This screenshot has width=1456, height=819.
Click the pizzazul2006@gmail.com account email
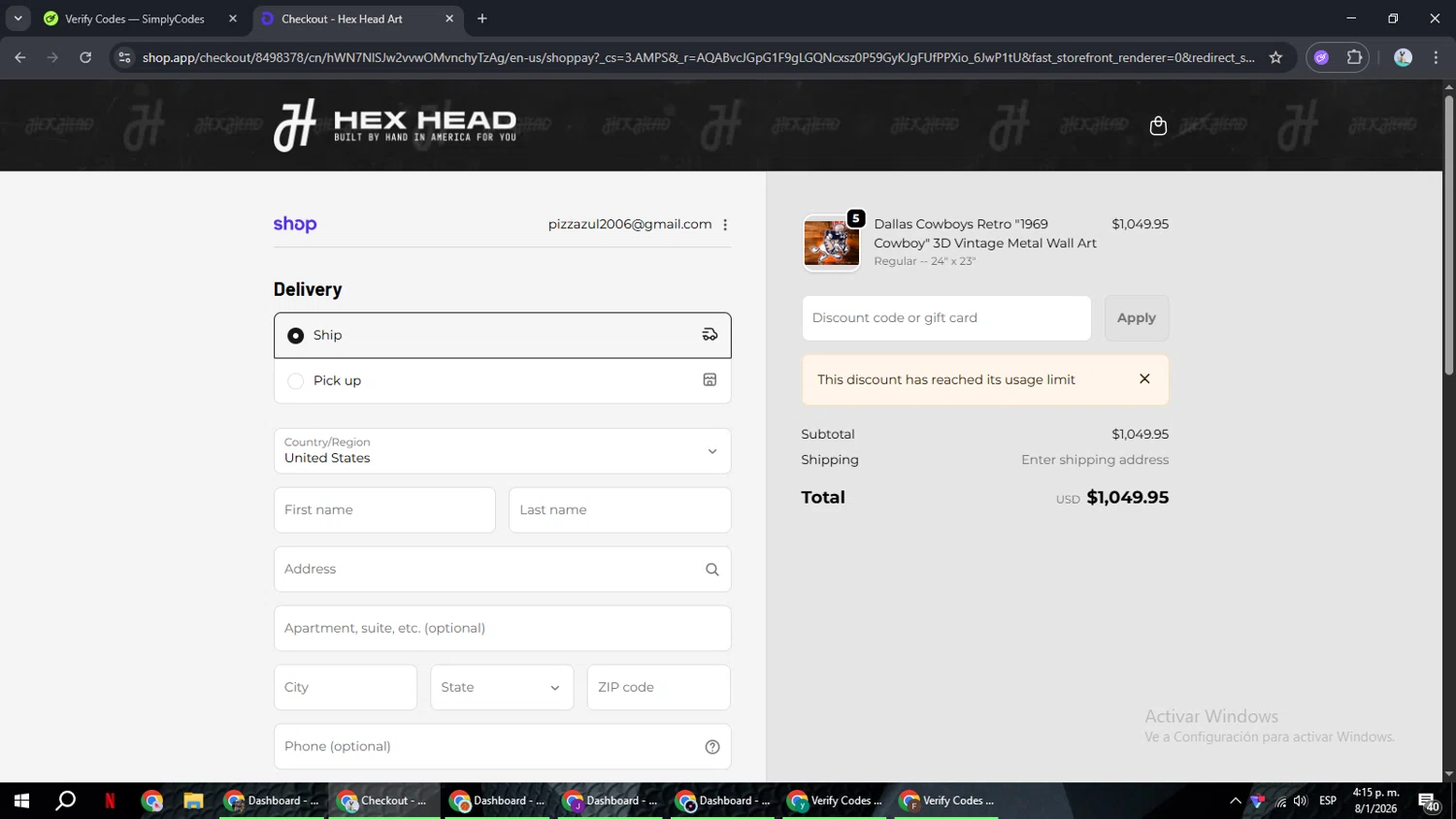click(x=630, y=224)
